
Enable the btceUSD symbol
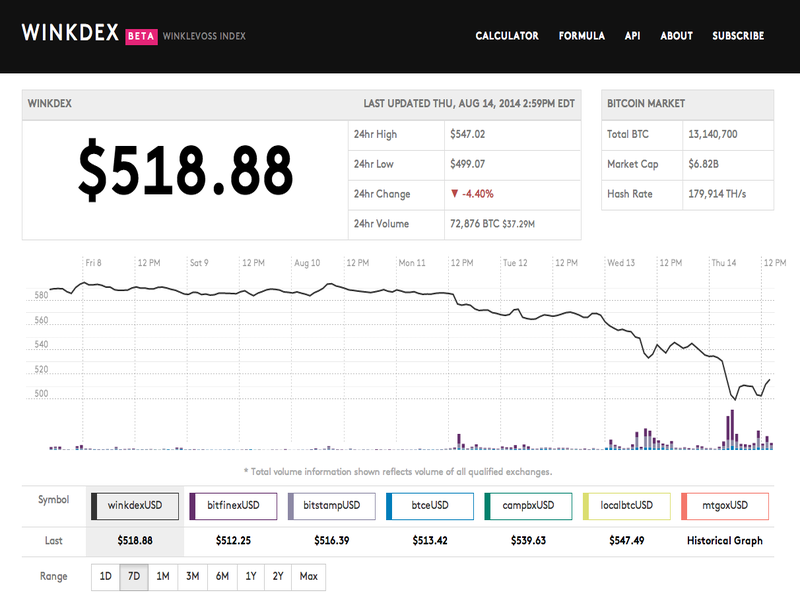coord(429,506)
